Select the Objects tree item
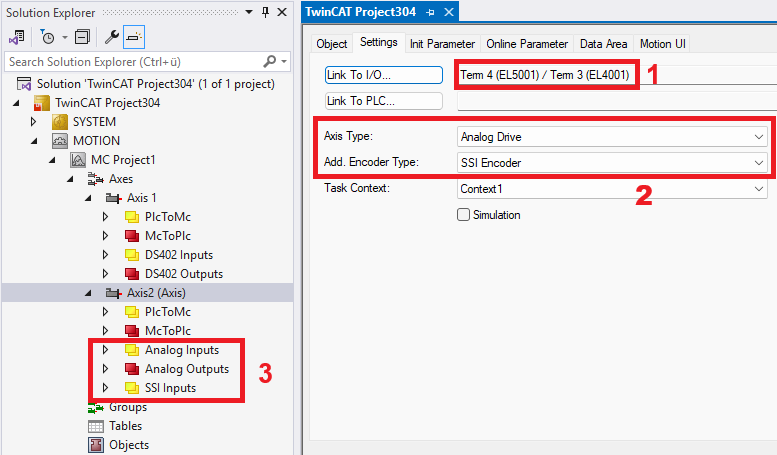 (129, 445)
